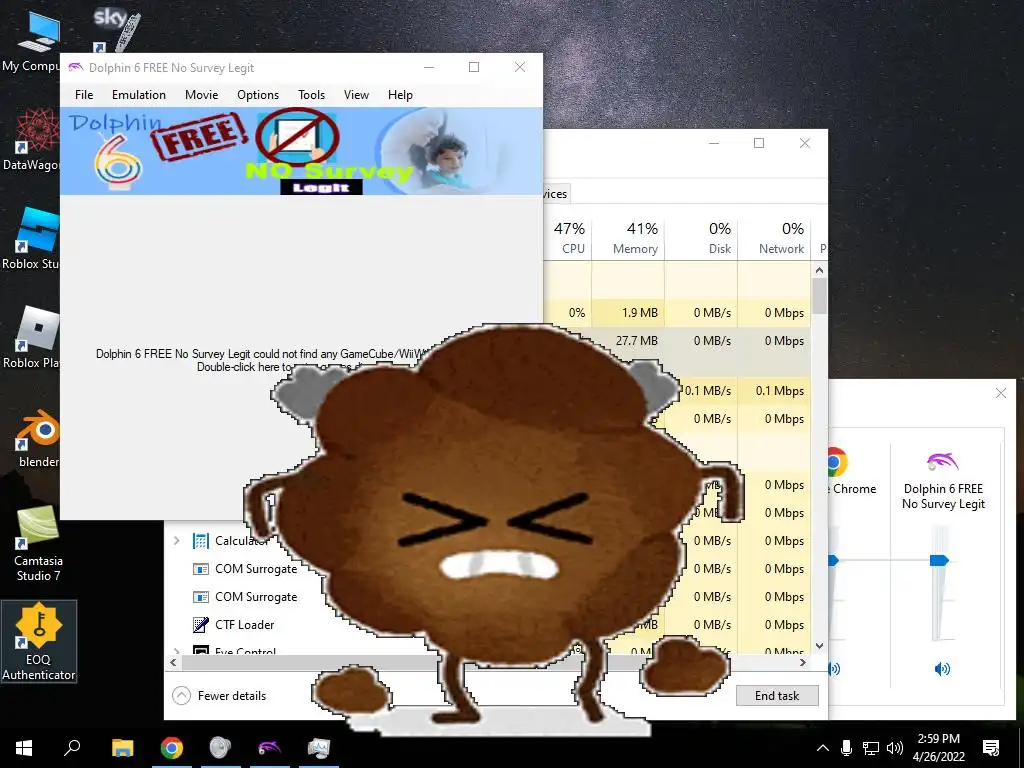Viewport: 1024px width, 768px height.
Task: Open the Help menu in Dolphin
Action: coord(400,95)
